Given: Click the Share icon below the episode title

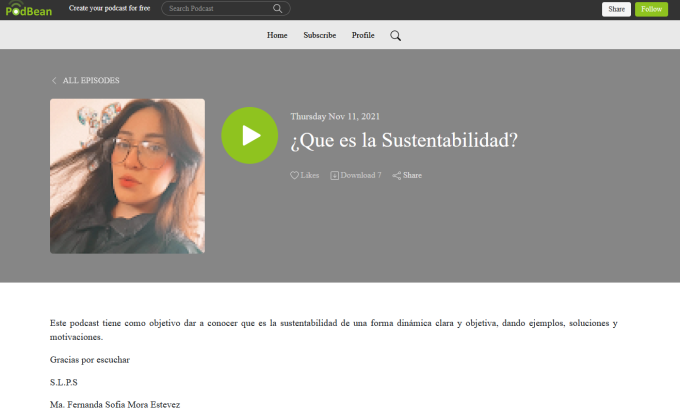Looking at the screenshot, I should pyautogui.click(x=397, y=175).
